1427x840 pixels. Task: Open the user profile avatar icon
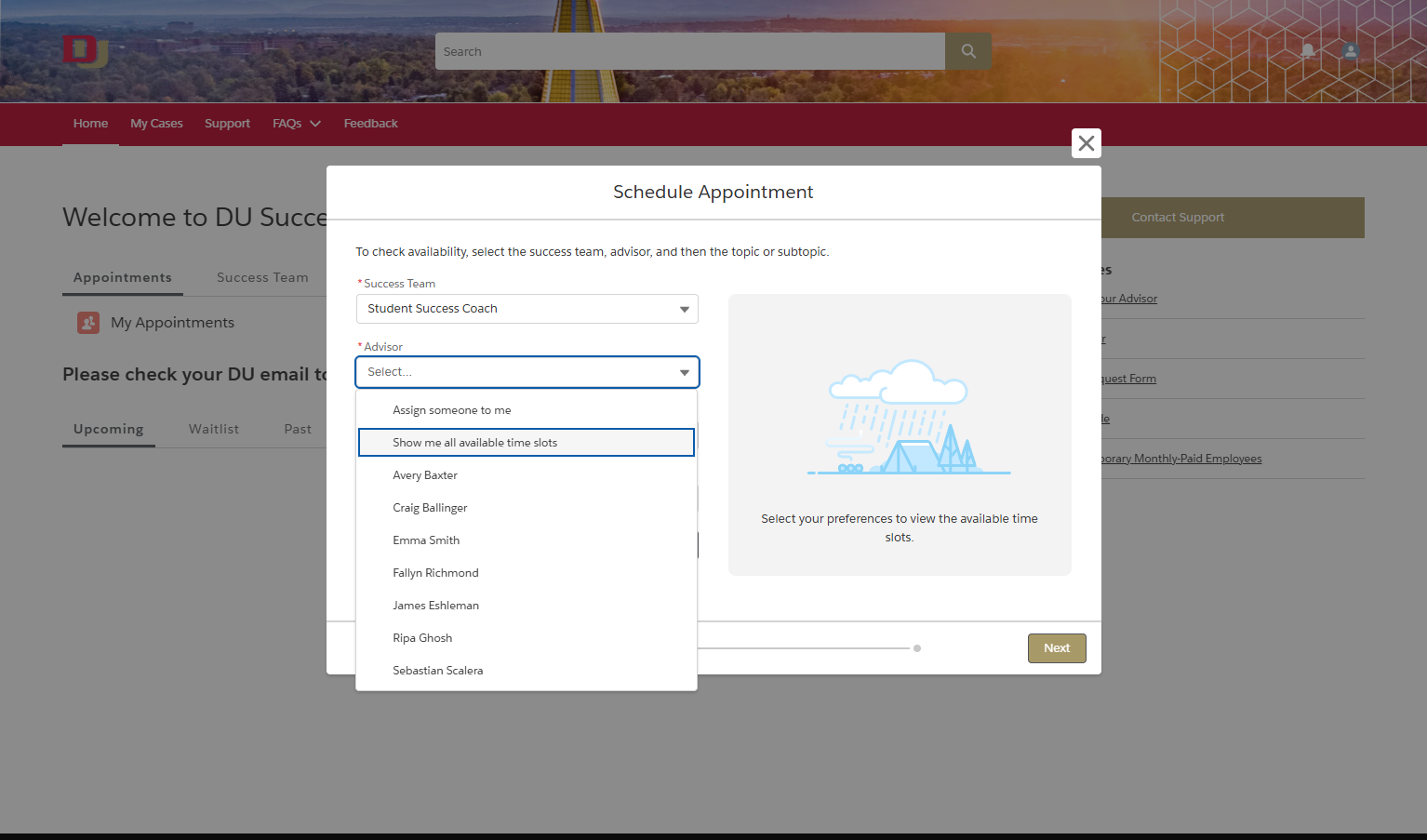(1351, 51)
